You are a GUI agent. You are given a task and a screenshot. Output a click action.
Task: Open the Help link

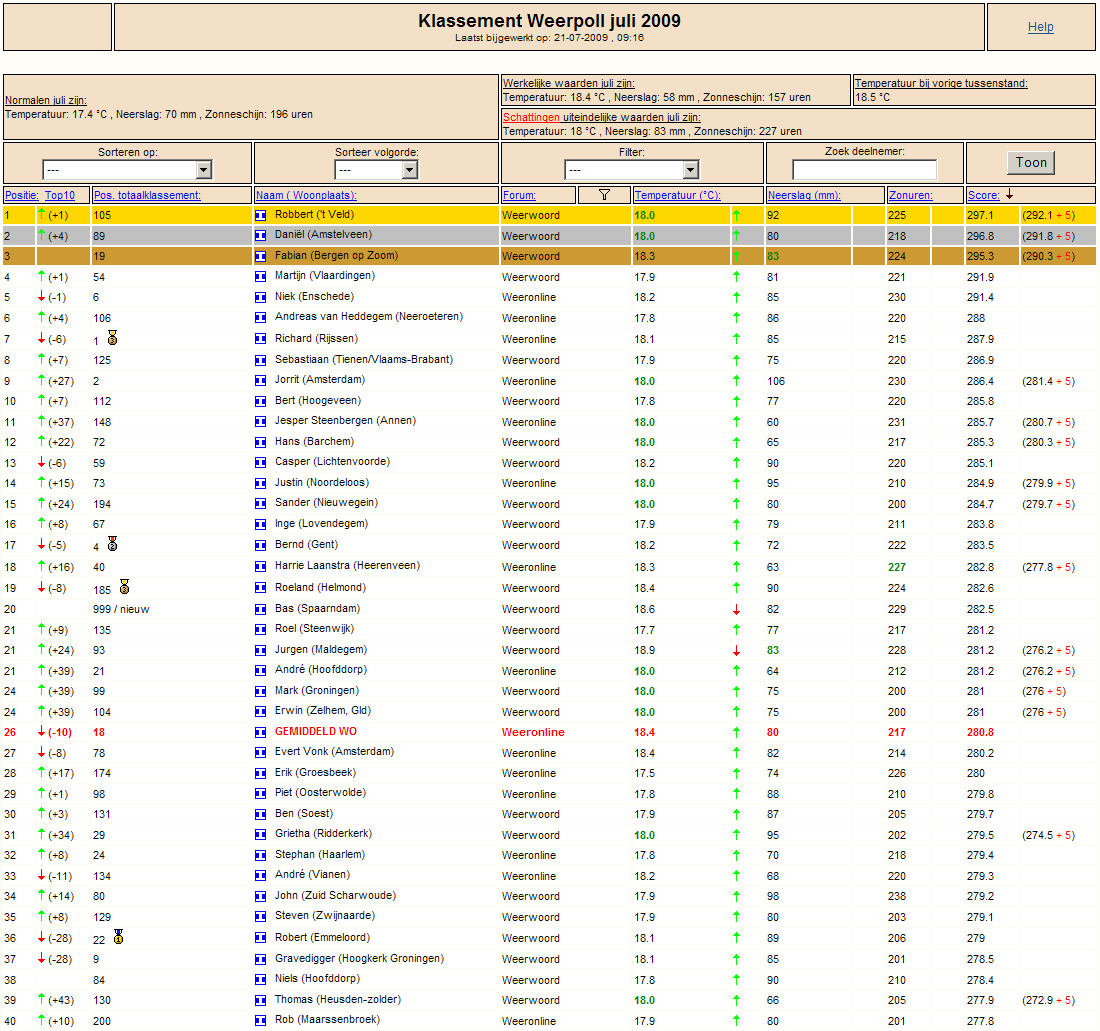tap(1040, 27)
